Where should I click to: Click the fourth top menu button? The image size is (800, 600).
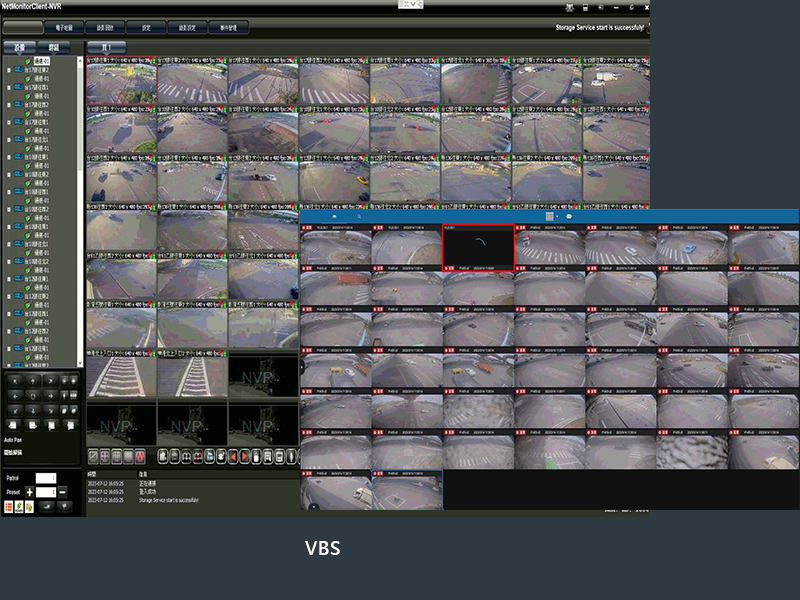(x=146, y=27)
